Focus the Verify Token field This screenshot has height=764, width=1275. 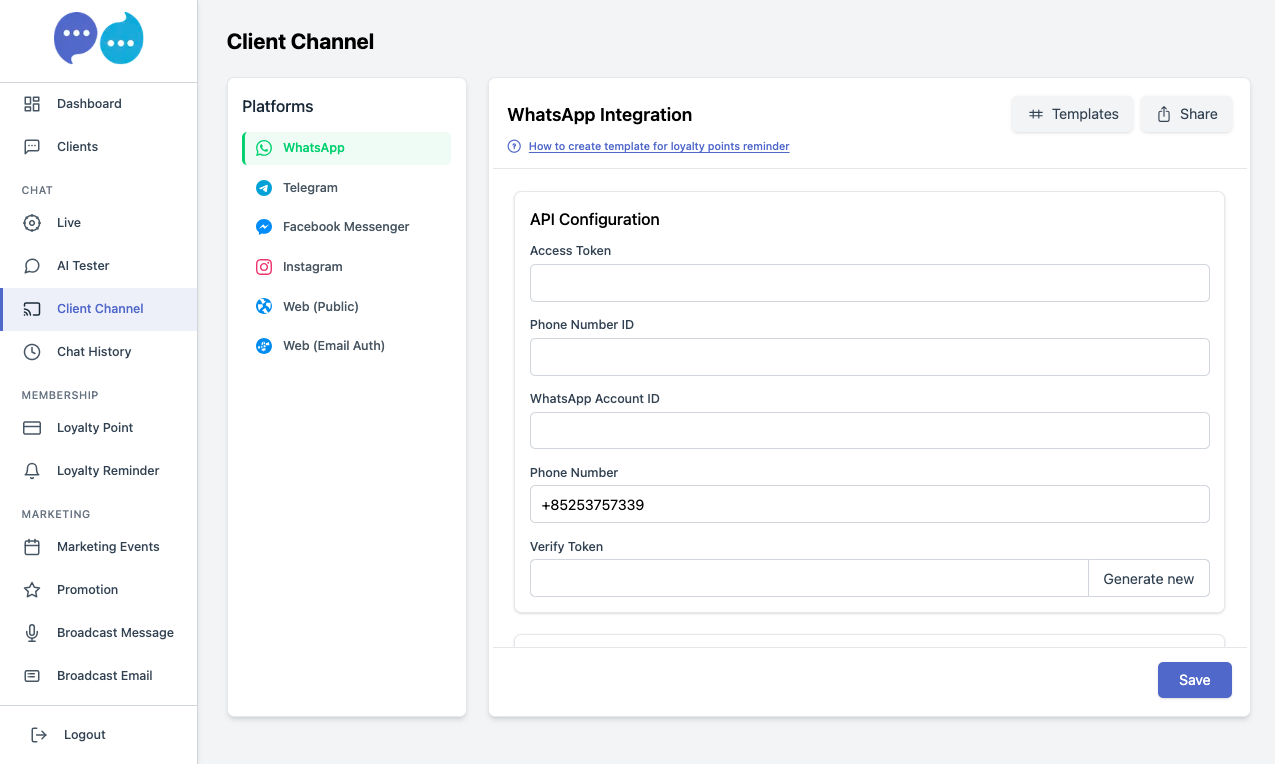pos(809,579)
